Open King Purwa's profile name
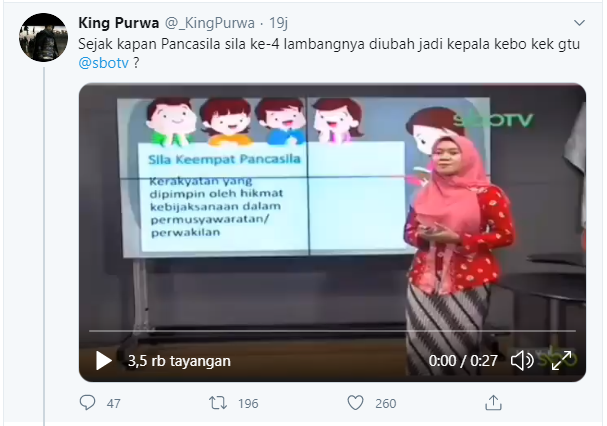This screenshot has height=426, width=607. (x=118, y=23)
